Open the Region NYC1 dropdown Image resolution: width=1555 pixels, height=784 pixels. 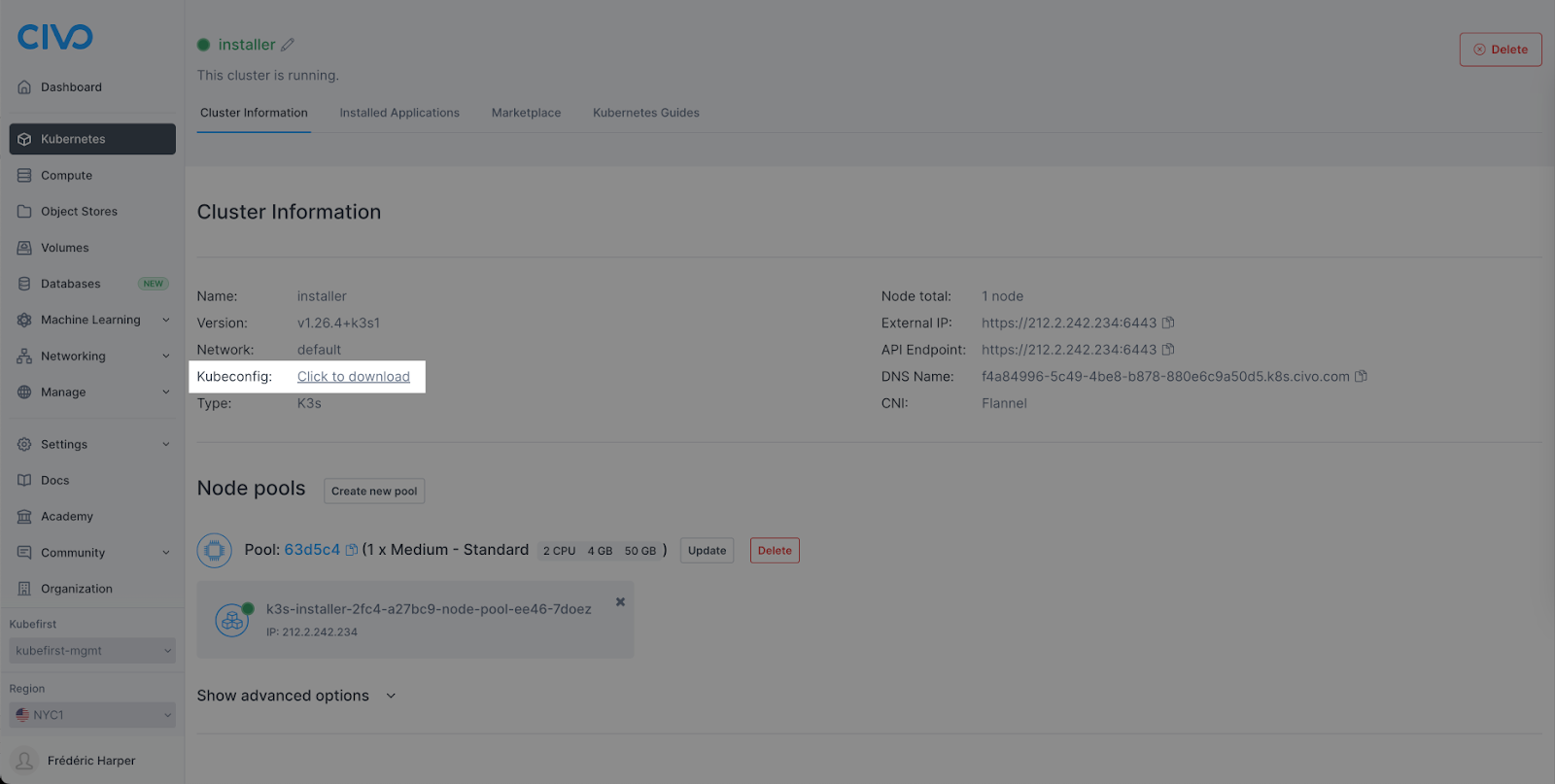[x=92, y=715]
